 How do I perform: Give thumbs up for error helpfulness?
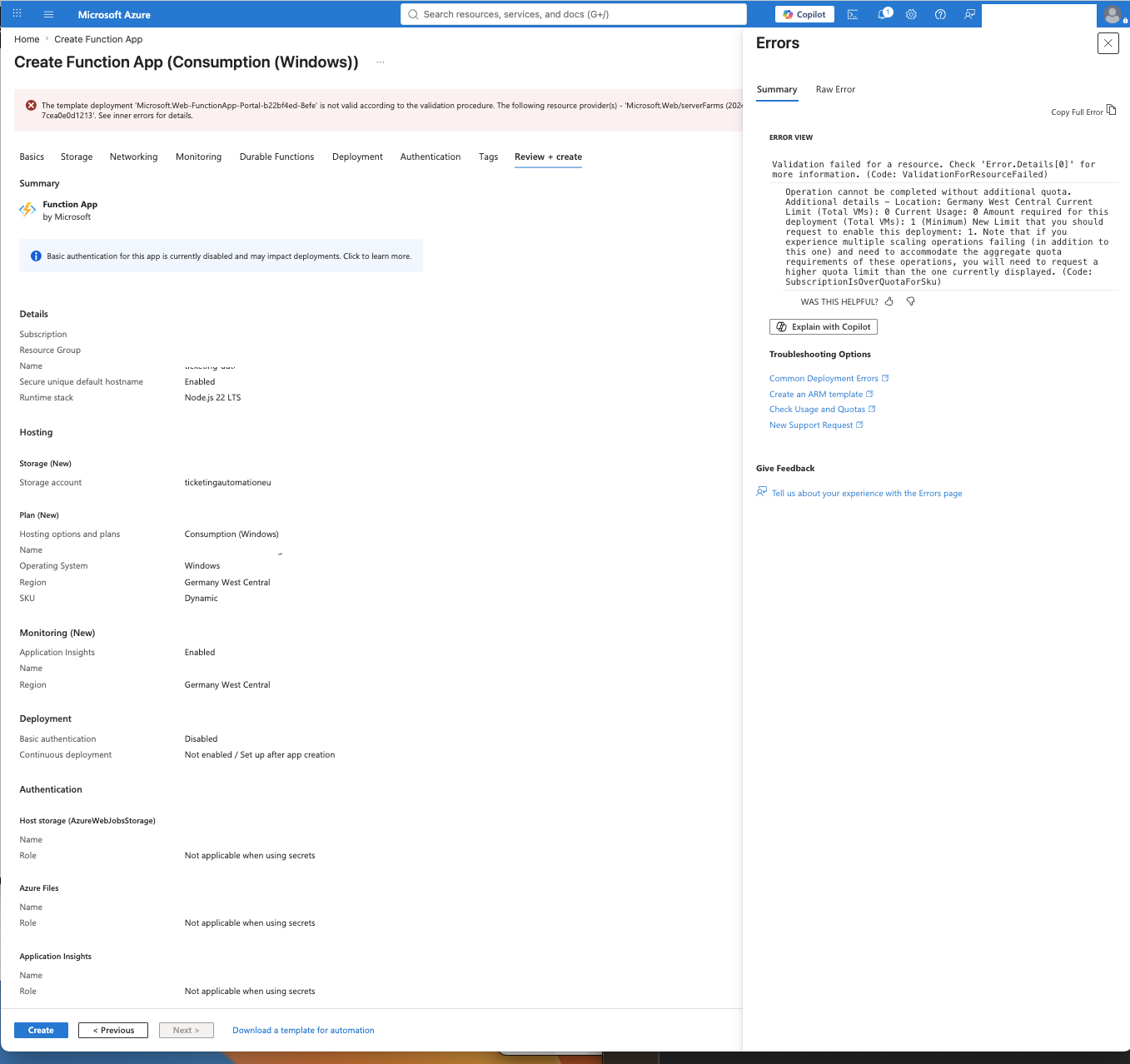point(889,301)
